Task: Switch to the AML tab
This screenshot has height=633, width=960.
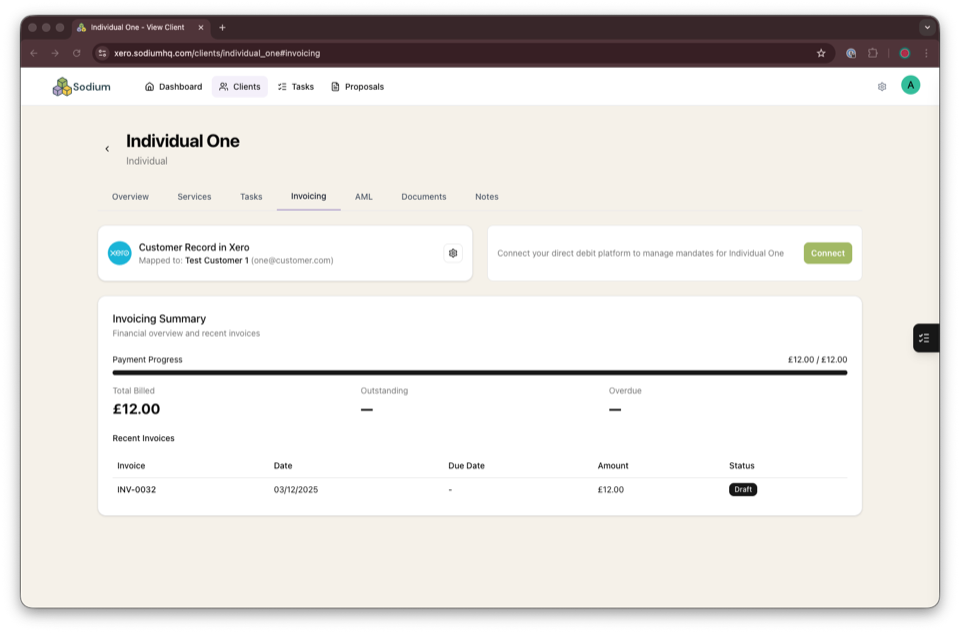Action: (x=363, y=196)
